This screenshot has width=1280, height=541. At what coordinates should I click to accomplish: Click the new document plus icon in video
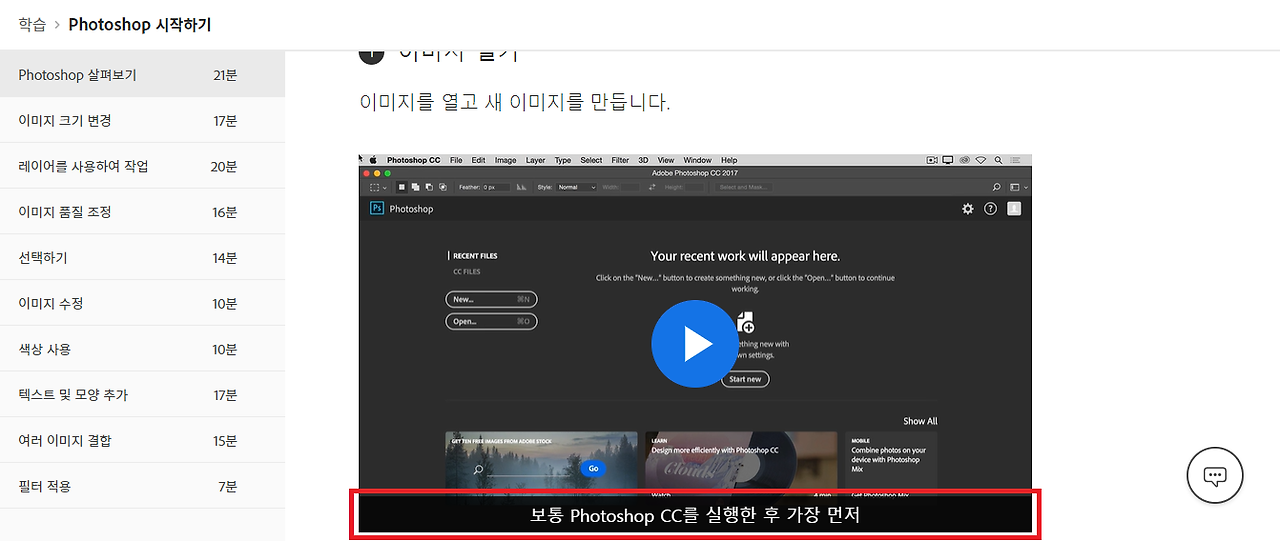point(745,322)
